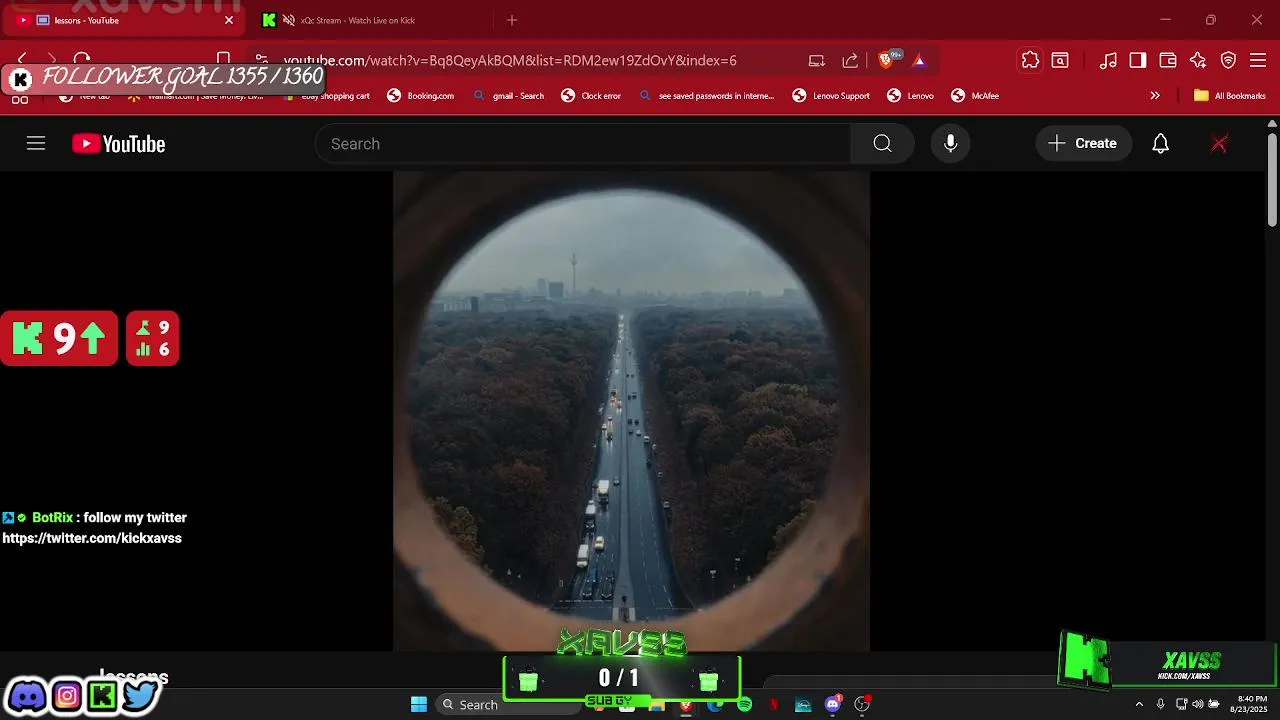Viewport: 1280px width, 720px height.
Task: Click the Create button on YouTube
Action: 1083,144
